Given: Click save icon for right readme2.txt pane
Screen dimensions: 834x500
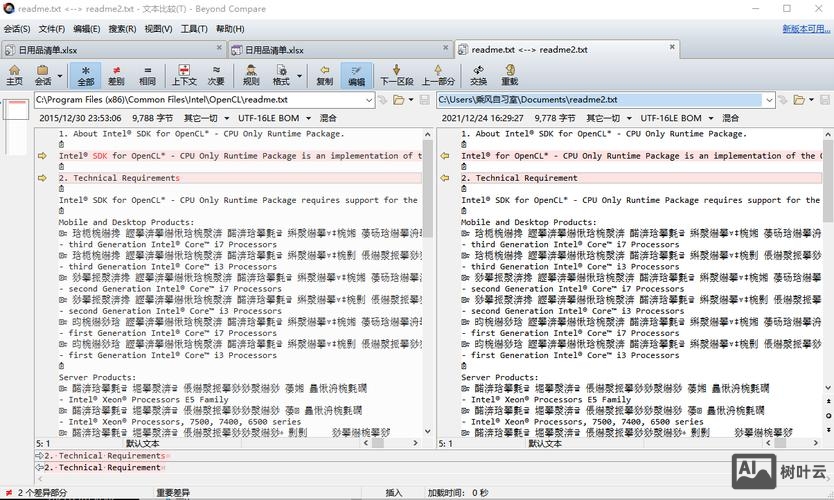Looking at the screenshot, I should (825, 99).
